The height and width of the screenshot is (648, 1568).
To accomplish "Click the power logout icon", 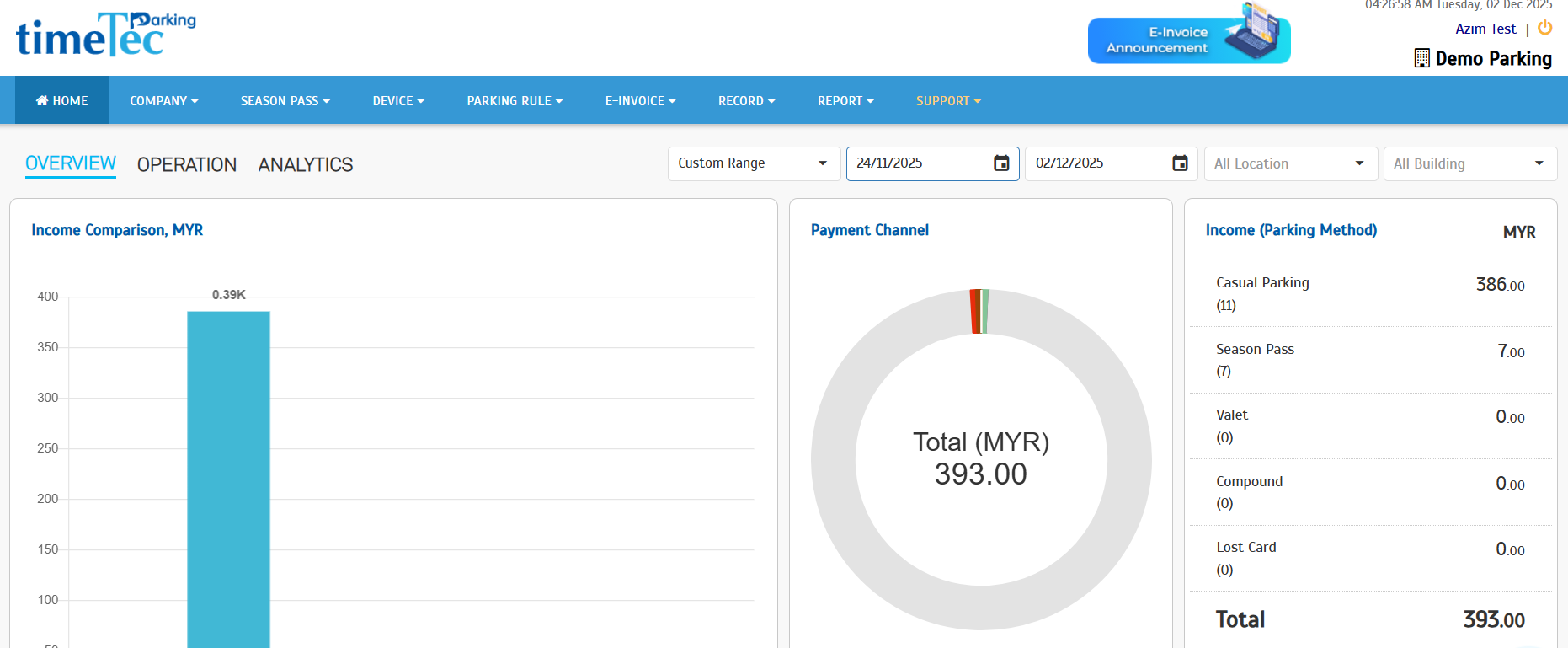I will tap(1544, 28).
